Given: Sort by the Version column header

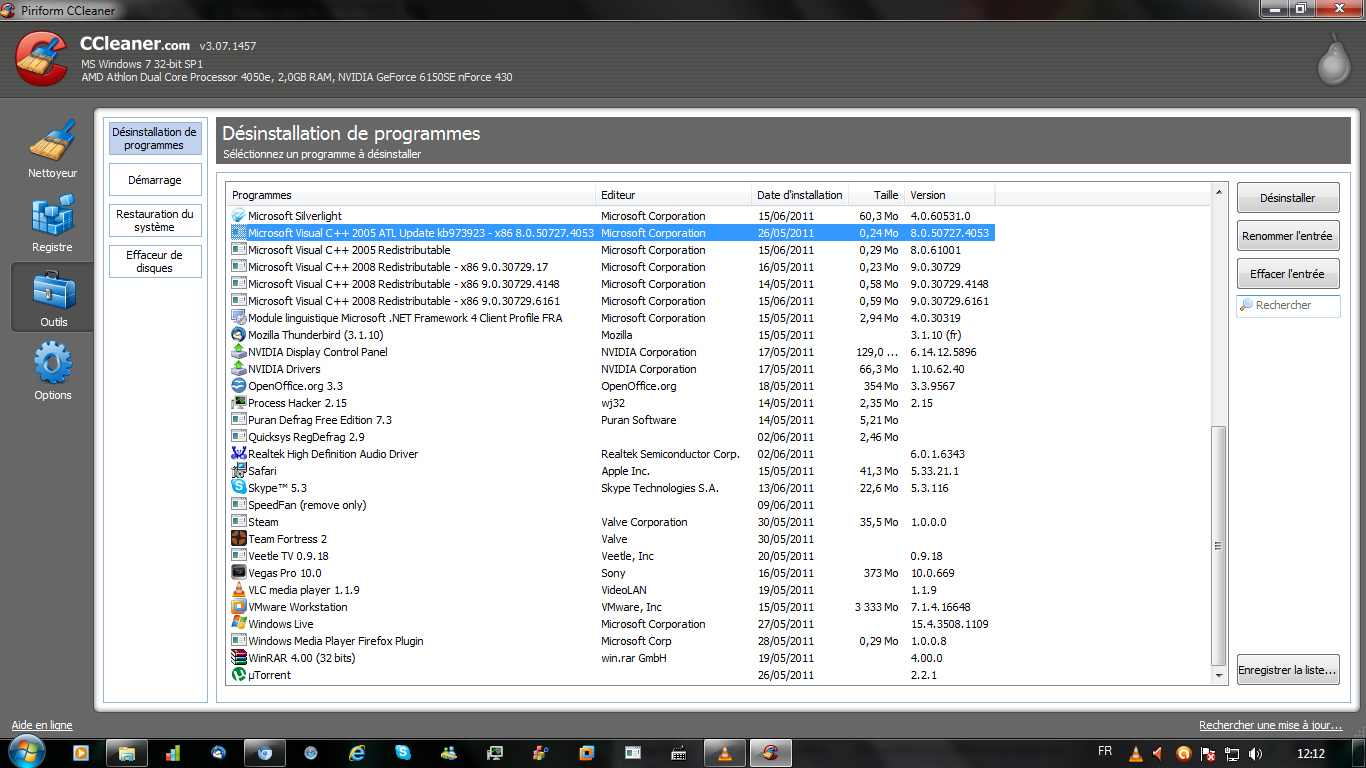Looking at the screenshot, I should 950,195.
